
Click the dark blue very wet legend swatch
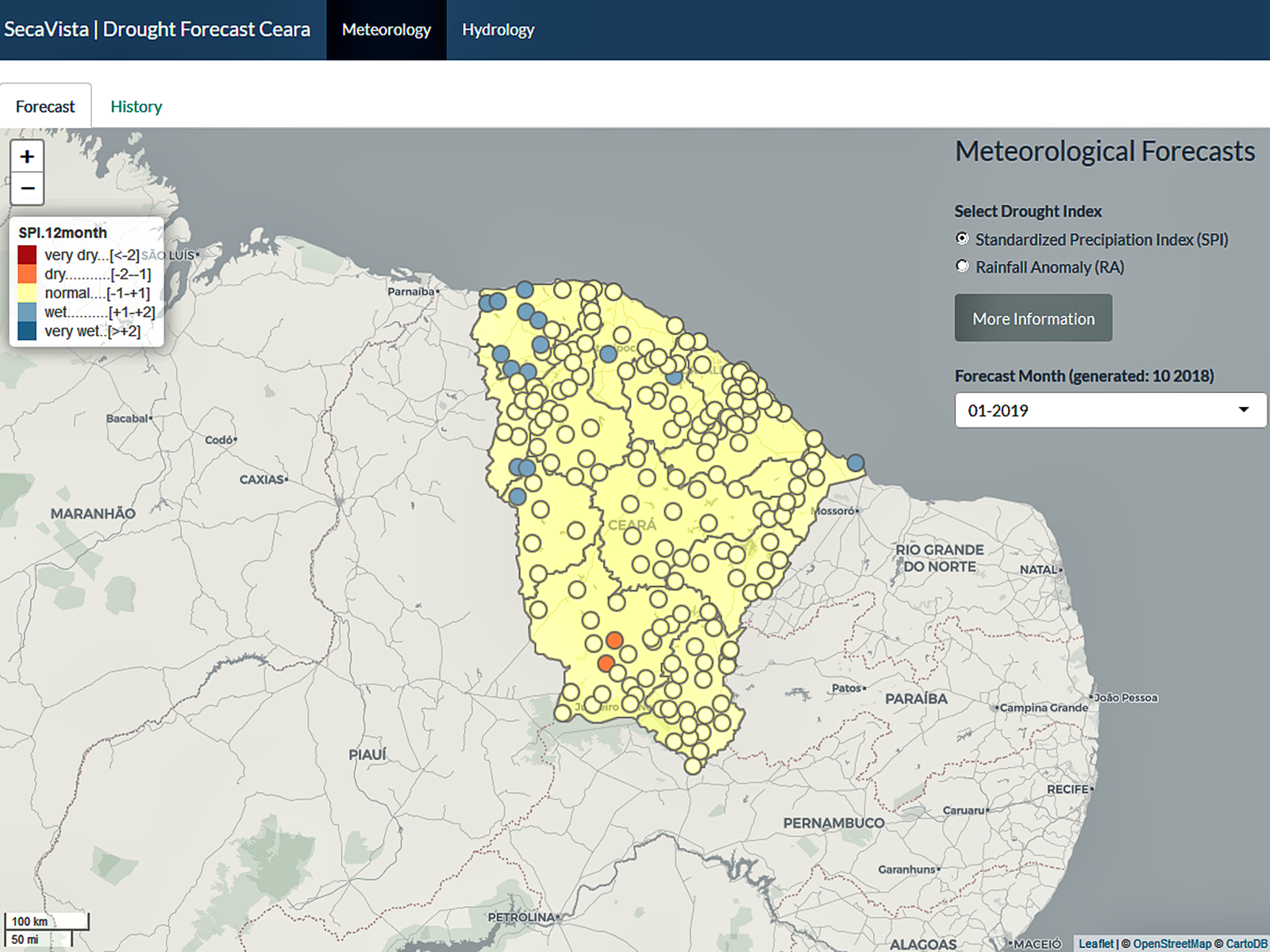(27, 332)
